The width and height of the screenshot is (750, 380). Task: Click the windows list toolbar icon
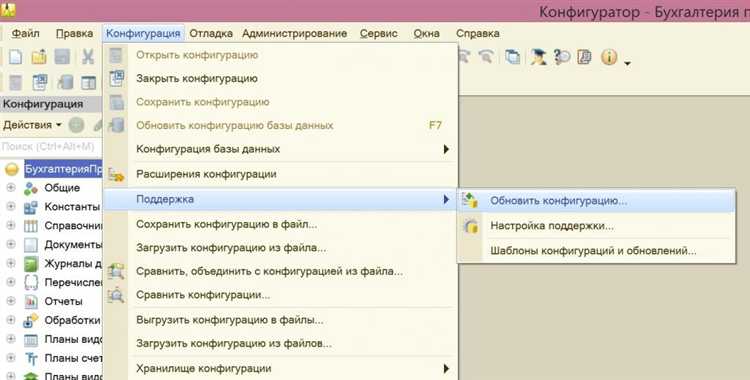click(512, 57)
